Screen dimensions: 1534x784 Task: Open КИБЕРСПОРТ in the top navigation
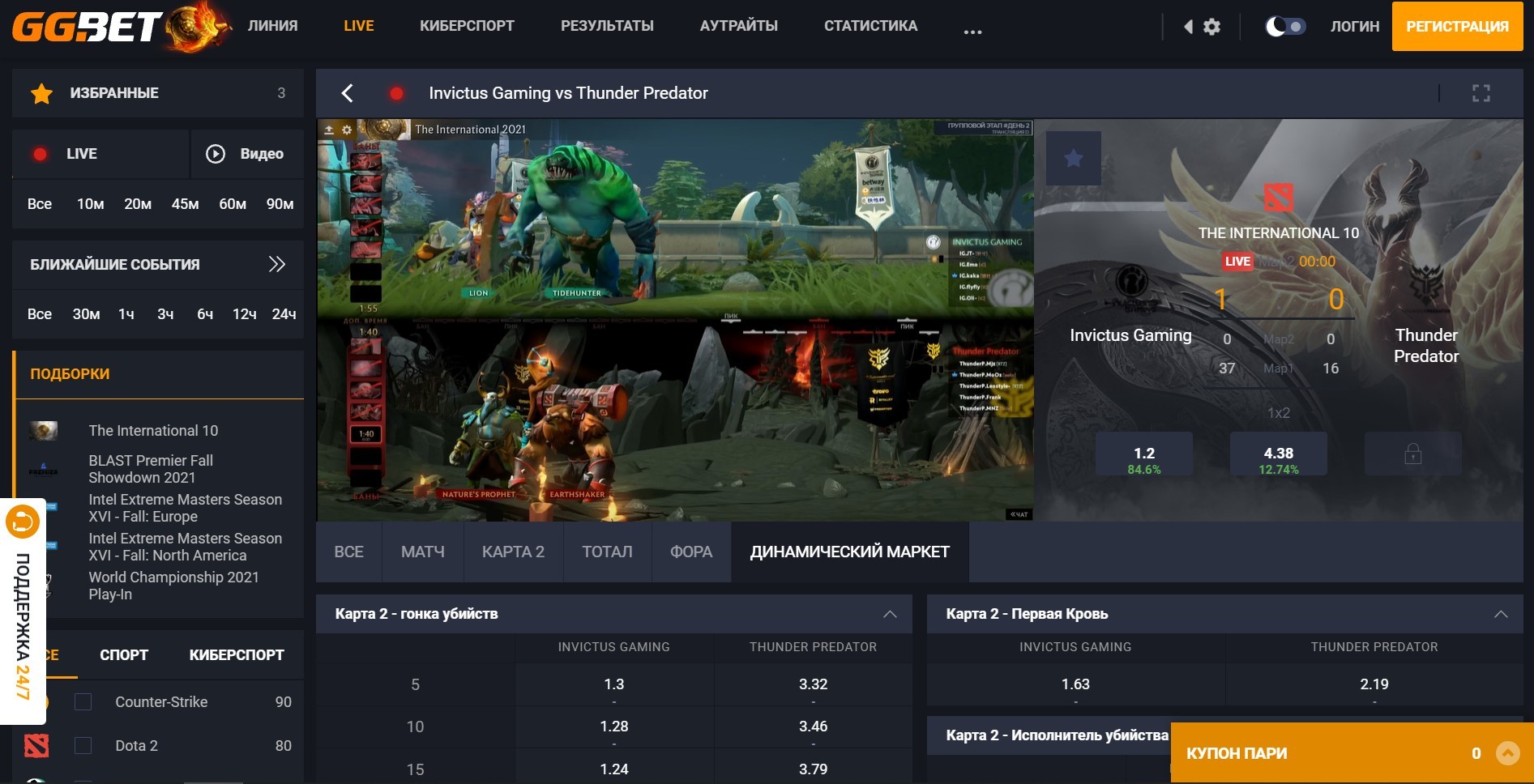pos(467,26)
